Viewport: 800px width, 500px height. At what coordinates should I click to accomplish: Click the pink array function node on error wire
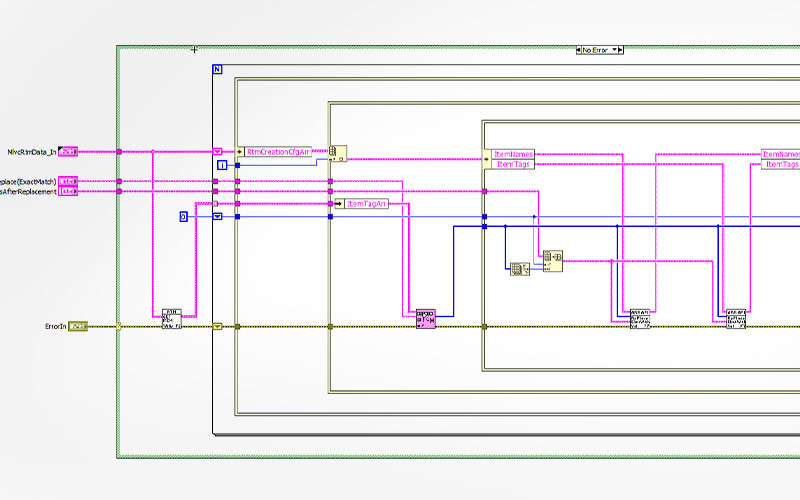coord(426,319)
